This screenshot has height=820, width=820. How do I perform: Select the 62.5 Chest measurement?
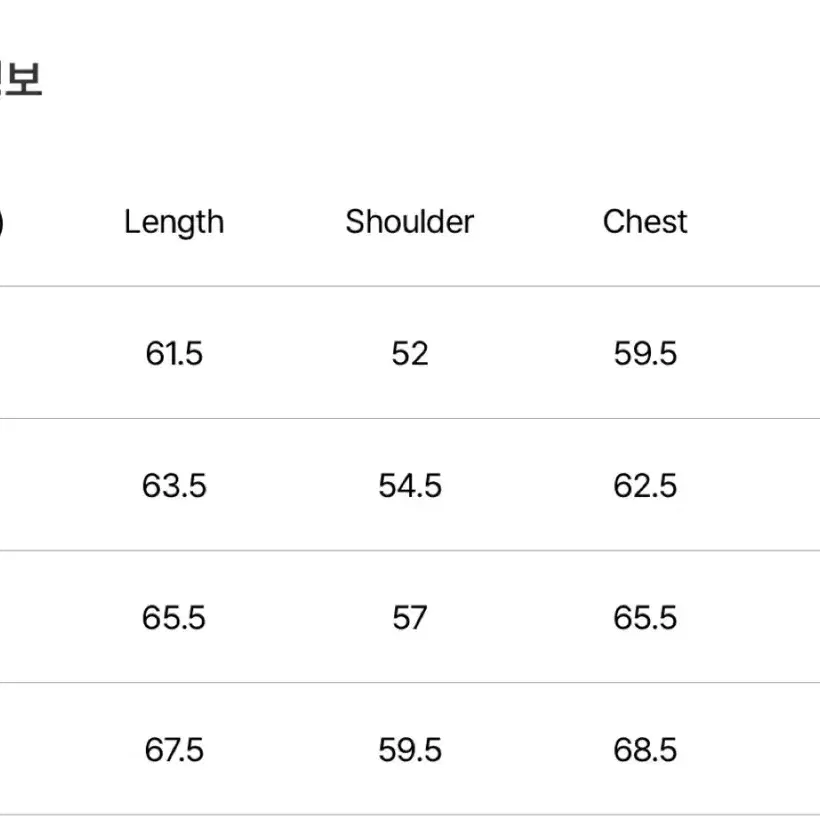click(645, 486)
